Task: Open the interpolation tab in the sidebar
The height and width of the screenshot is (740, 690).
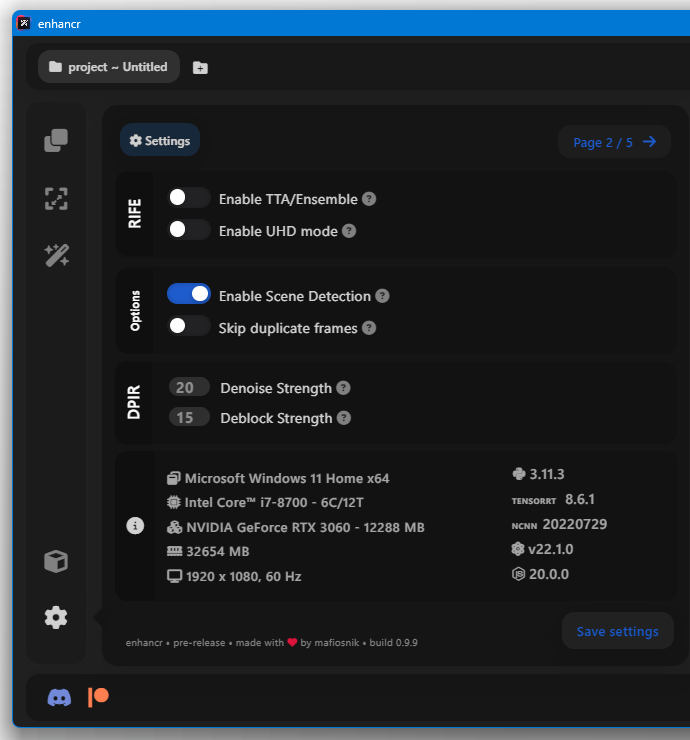Action: [56, 141]
